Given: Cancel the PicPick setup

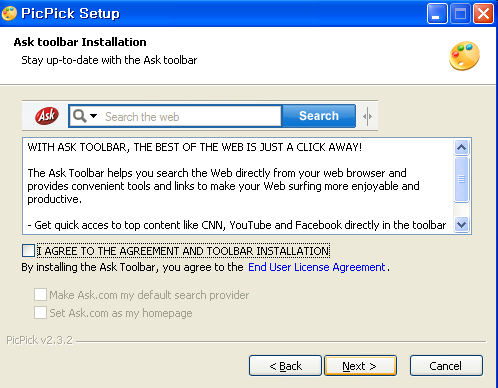Looking at the screenshot, I should coord(446,366).
